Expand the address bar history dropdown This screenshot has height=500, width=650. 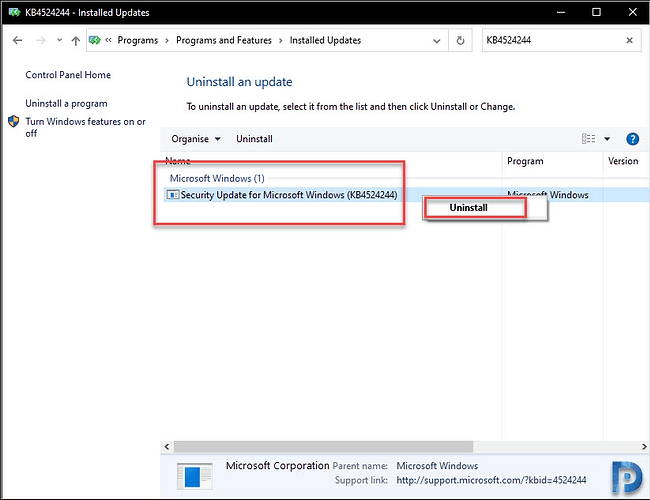pos(435,41)
